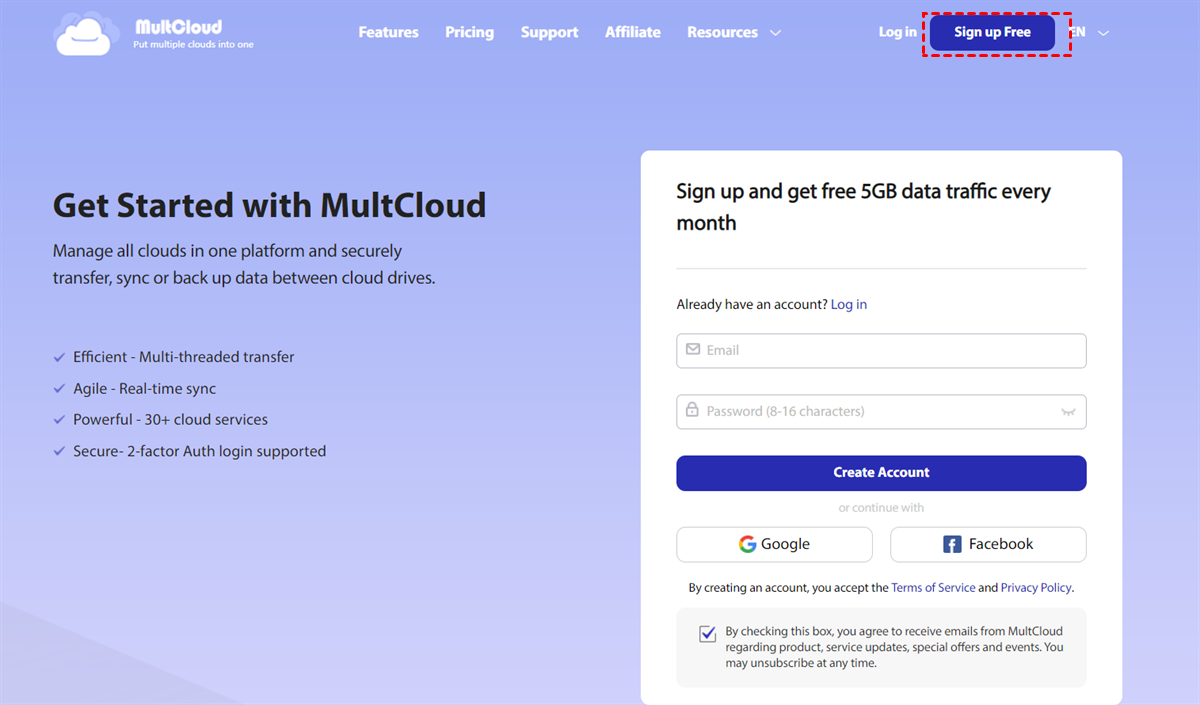Open the Terms of Service link
Viewport: 1200px width, 705px height.
click(933, 588)
